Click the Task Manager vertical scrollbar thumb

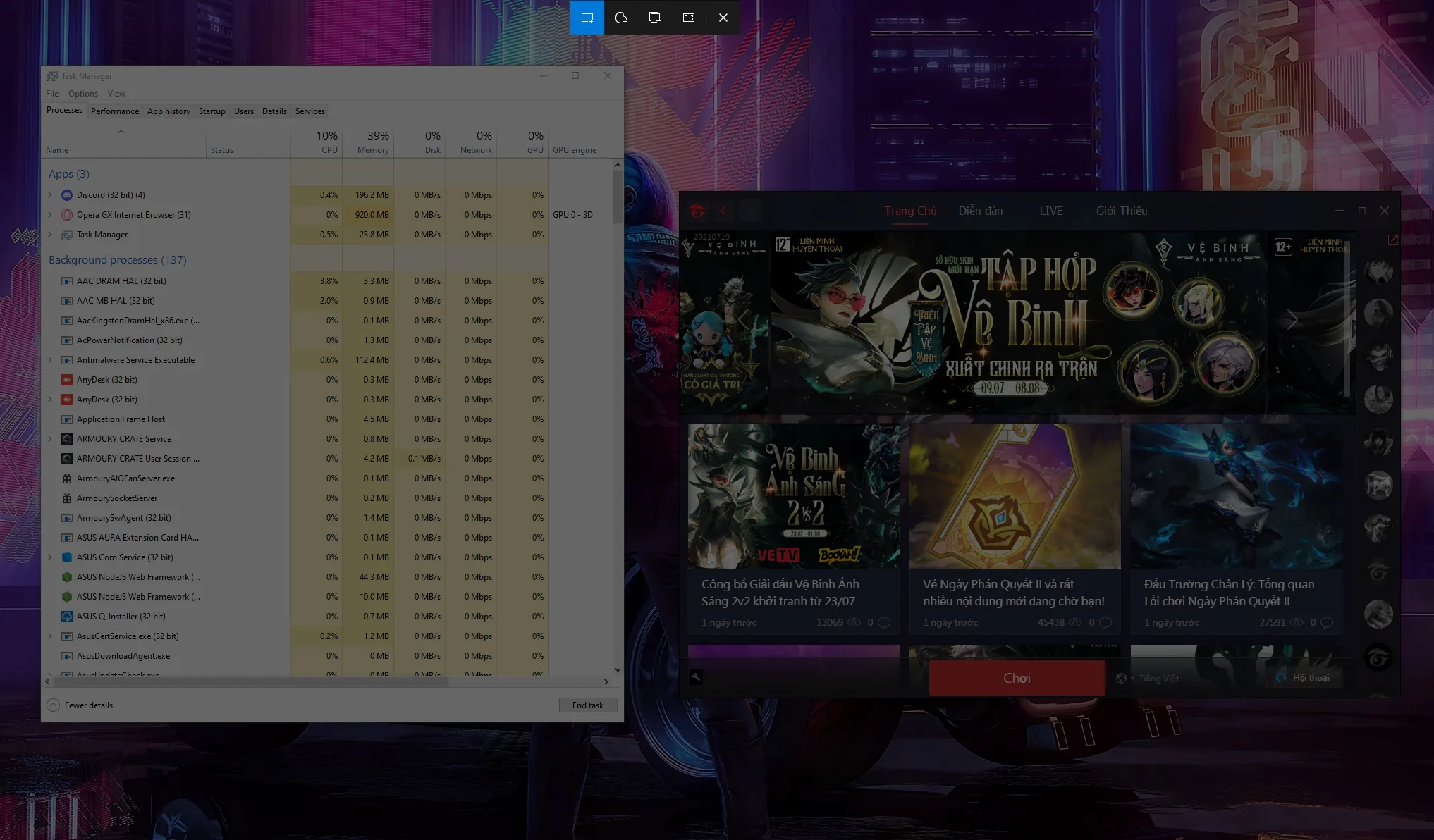coord(618,197)
